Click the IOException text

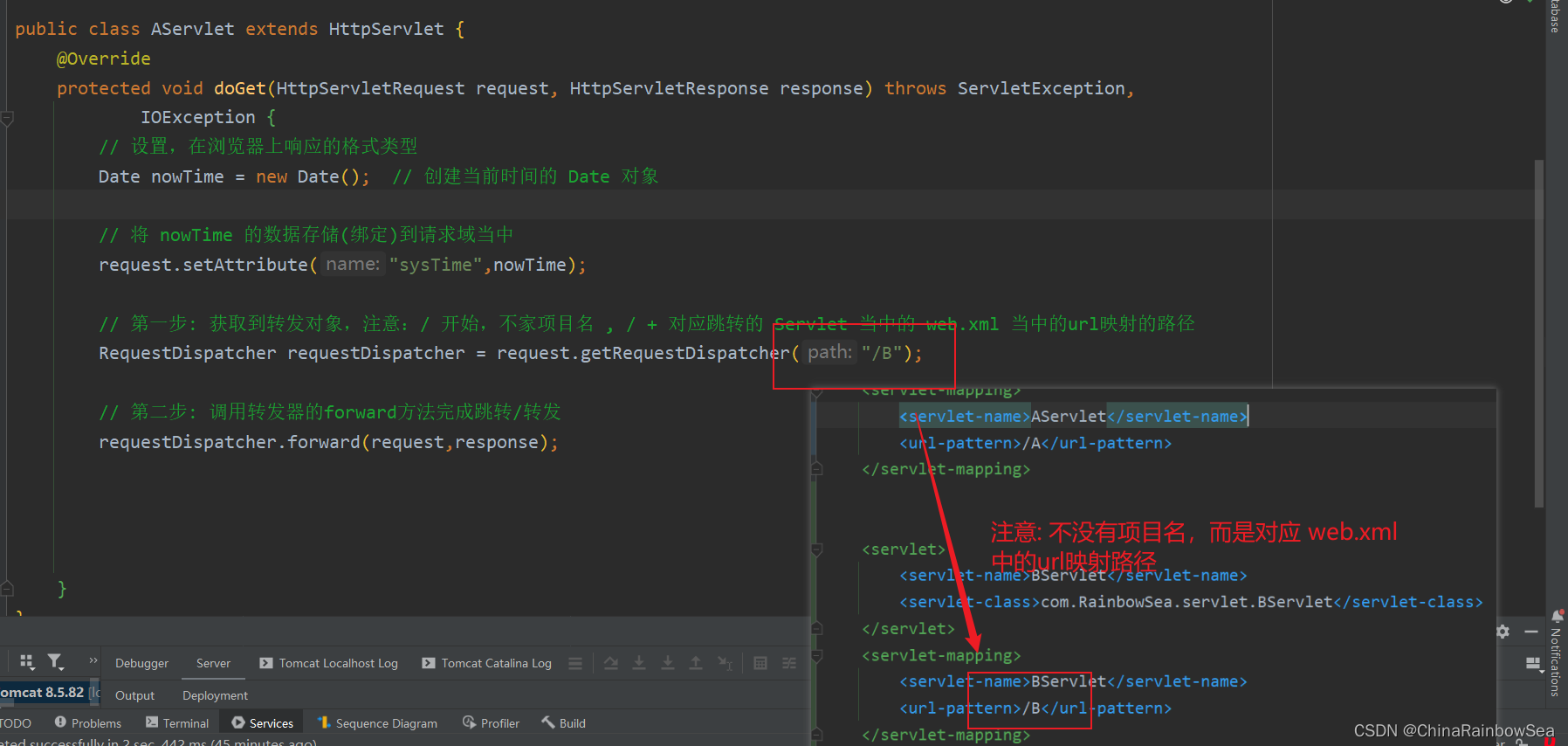(198, 117)
